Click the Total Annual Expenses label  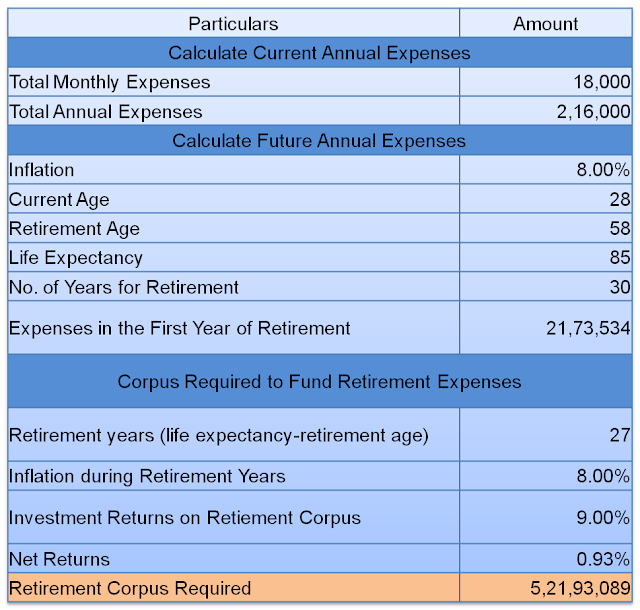tap(106, 112)
